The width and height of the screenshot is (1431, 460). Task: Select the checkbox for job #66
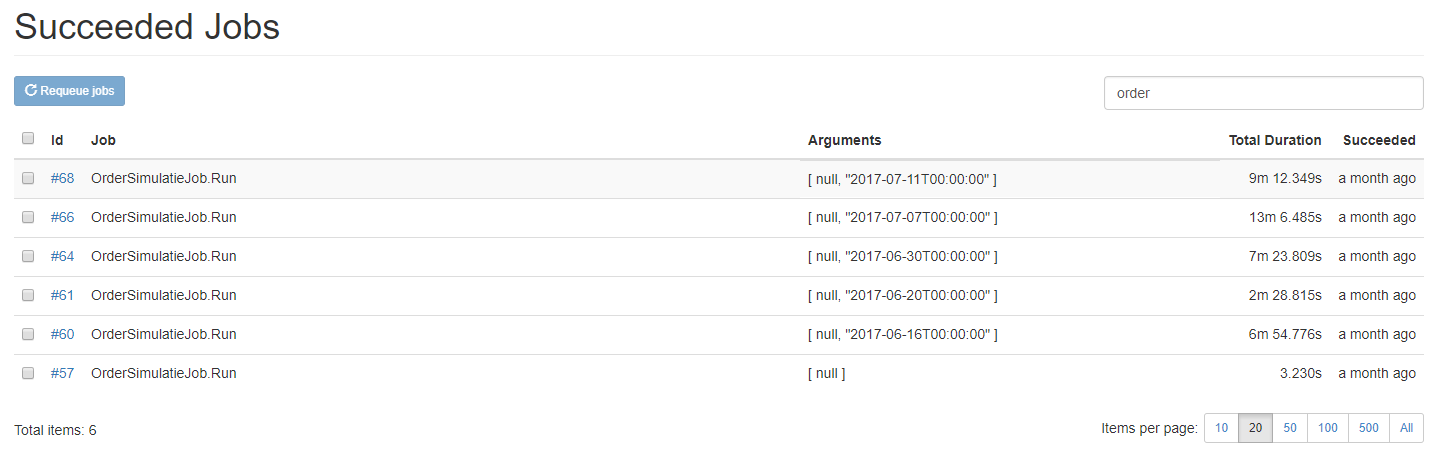click(x=28, y=217)
